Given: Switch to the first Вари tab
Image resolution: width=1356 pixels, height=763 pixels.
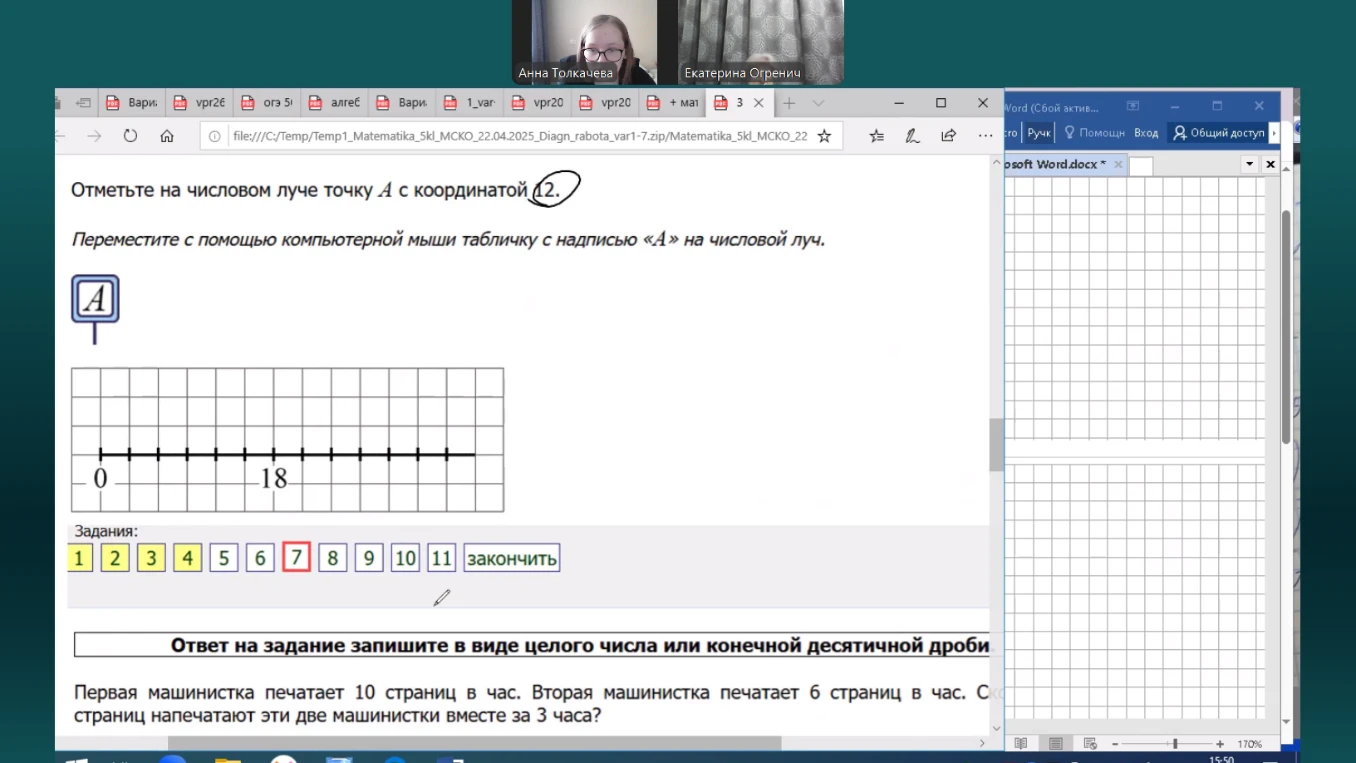Looking at the screenshot, I should [132, 103].
